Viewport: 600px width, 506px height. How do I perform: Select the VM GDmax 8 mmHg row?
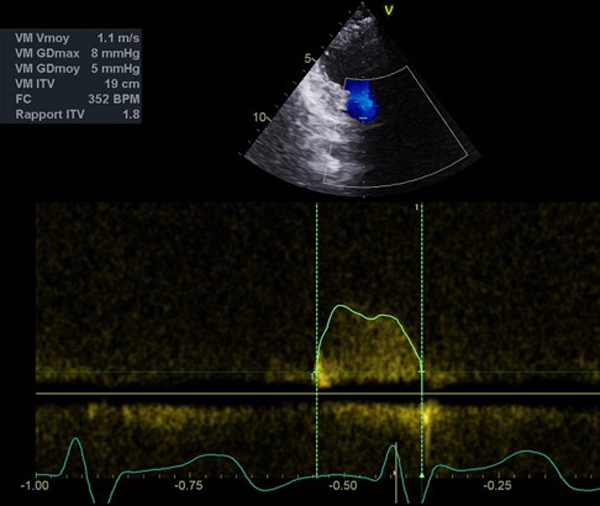77,53
